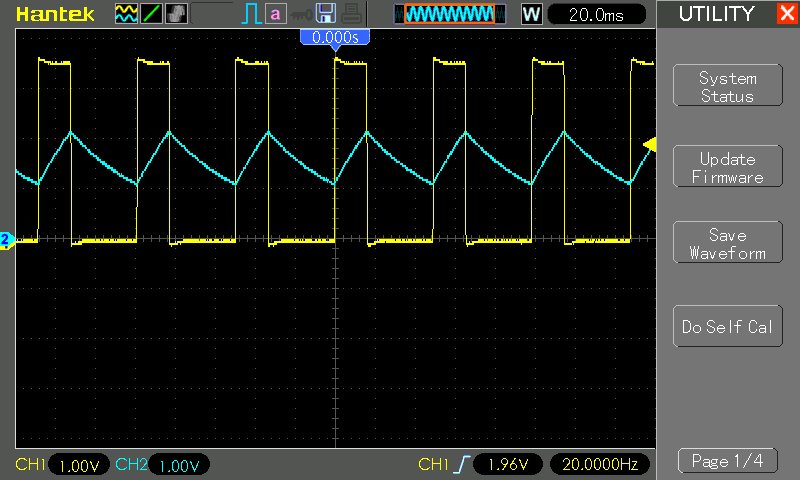Click the UTILITY menu title
Screen dimensions: 800x480
(x=716, y=14)
